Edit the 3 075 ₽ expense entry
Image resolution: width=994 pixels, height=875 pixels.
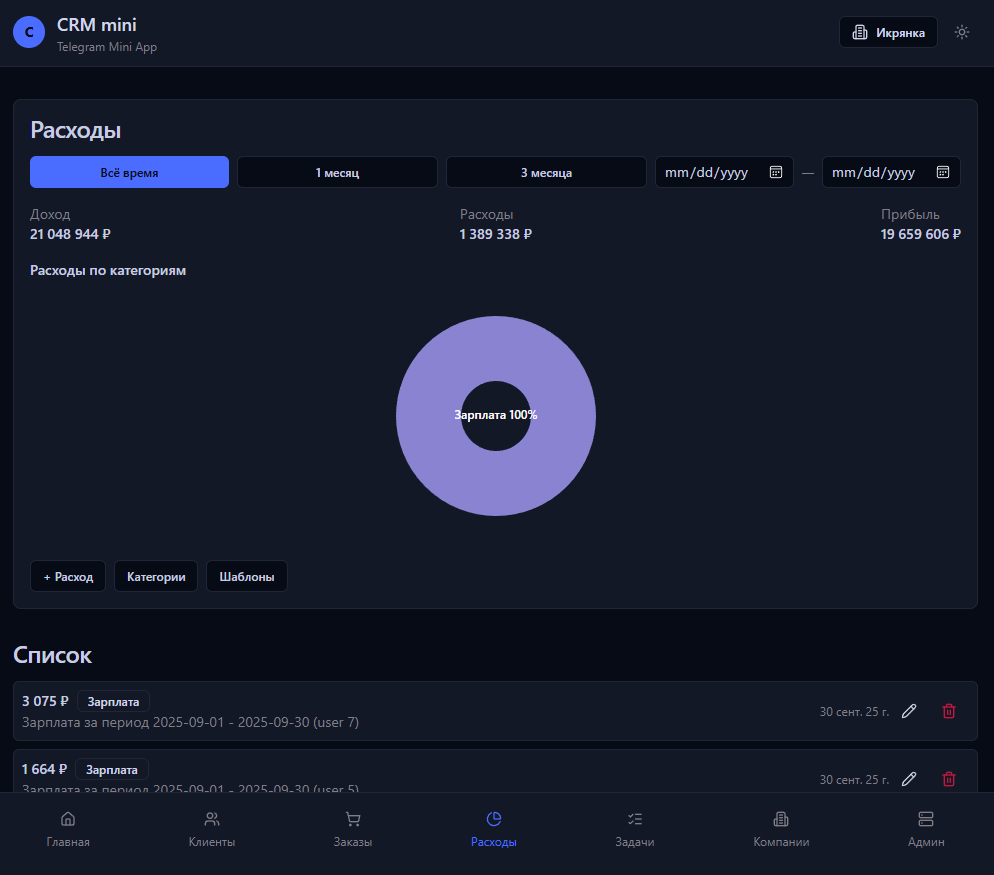click(909, 711)
